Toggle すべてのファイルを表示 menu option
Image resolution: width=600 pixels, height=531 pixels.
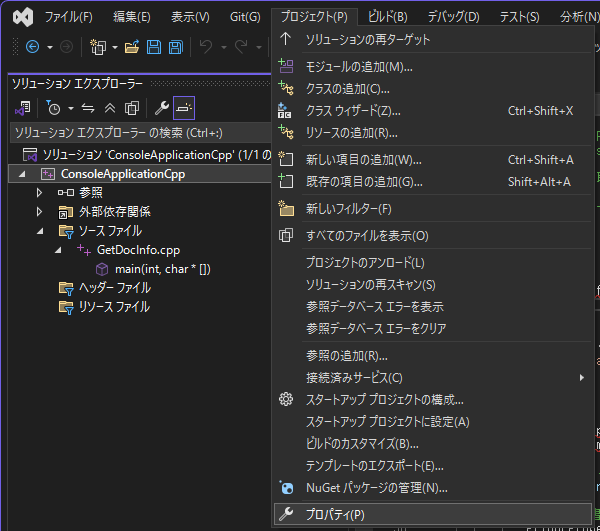(366, 236)
